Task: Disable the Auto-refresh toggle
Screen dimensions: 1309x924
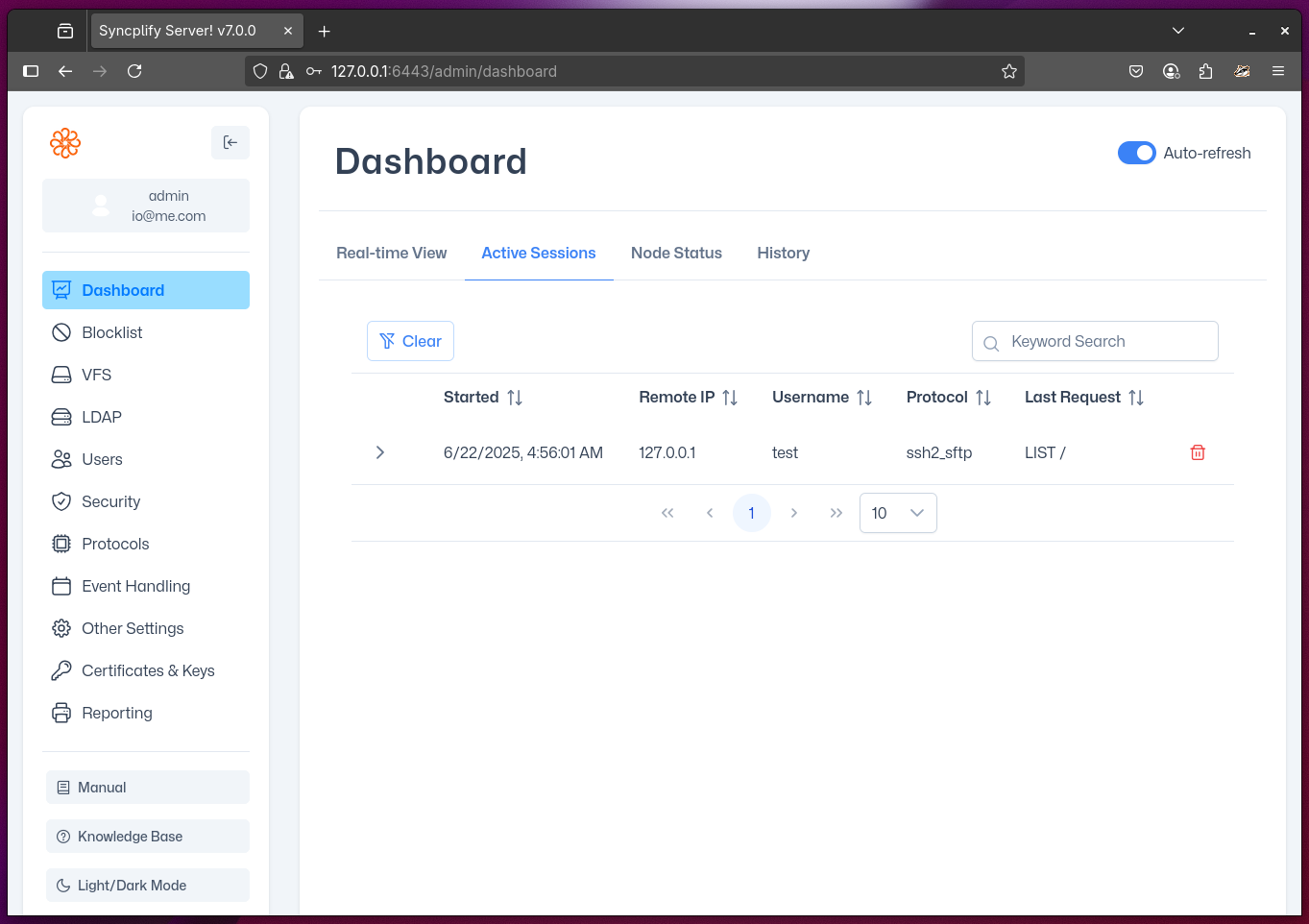Action: click(x=1136, y=154)
